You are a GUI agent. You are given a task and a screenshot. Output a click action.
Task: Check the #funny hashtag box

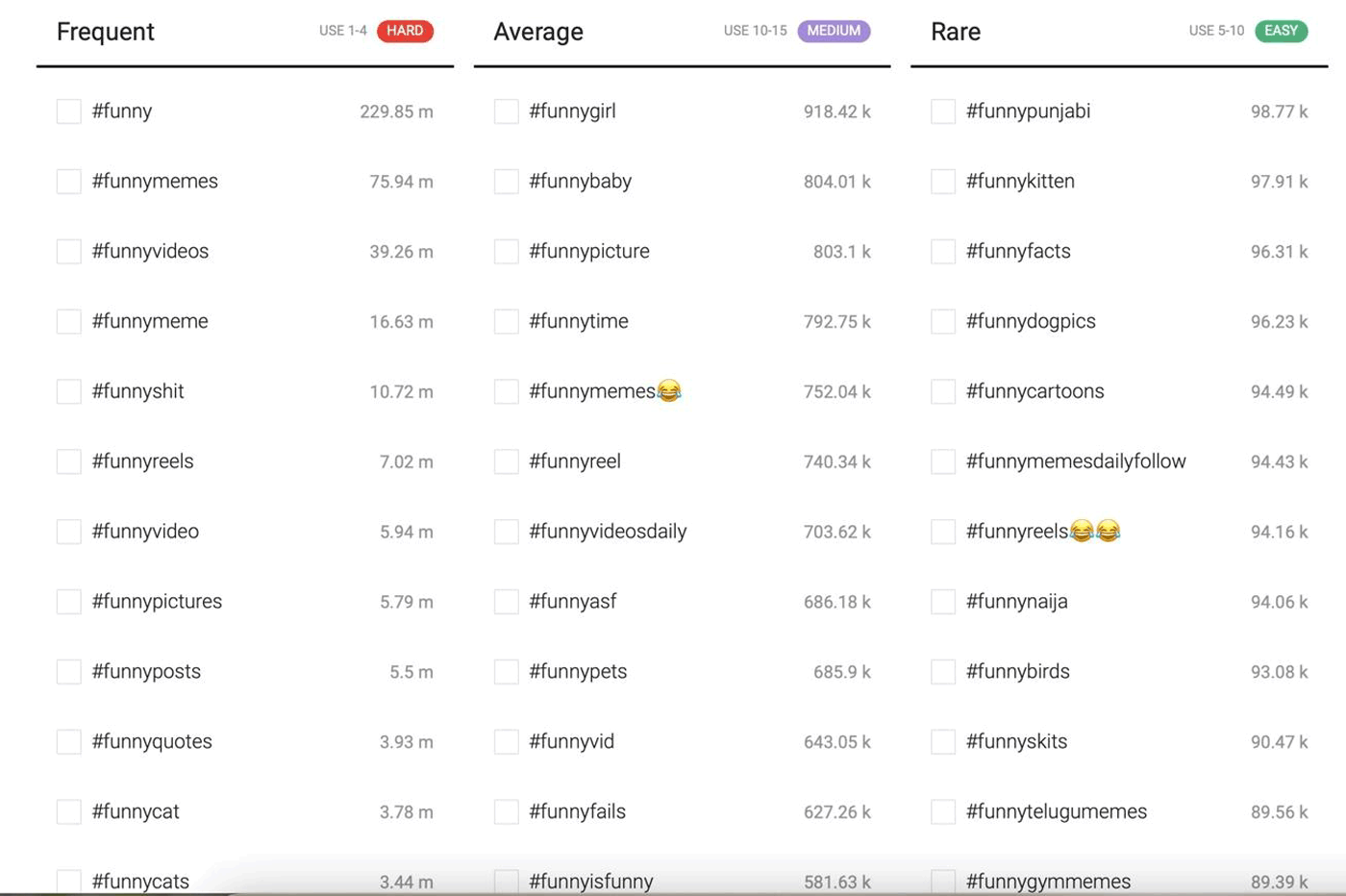pyautogui.click(x=68, y=112)
